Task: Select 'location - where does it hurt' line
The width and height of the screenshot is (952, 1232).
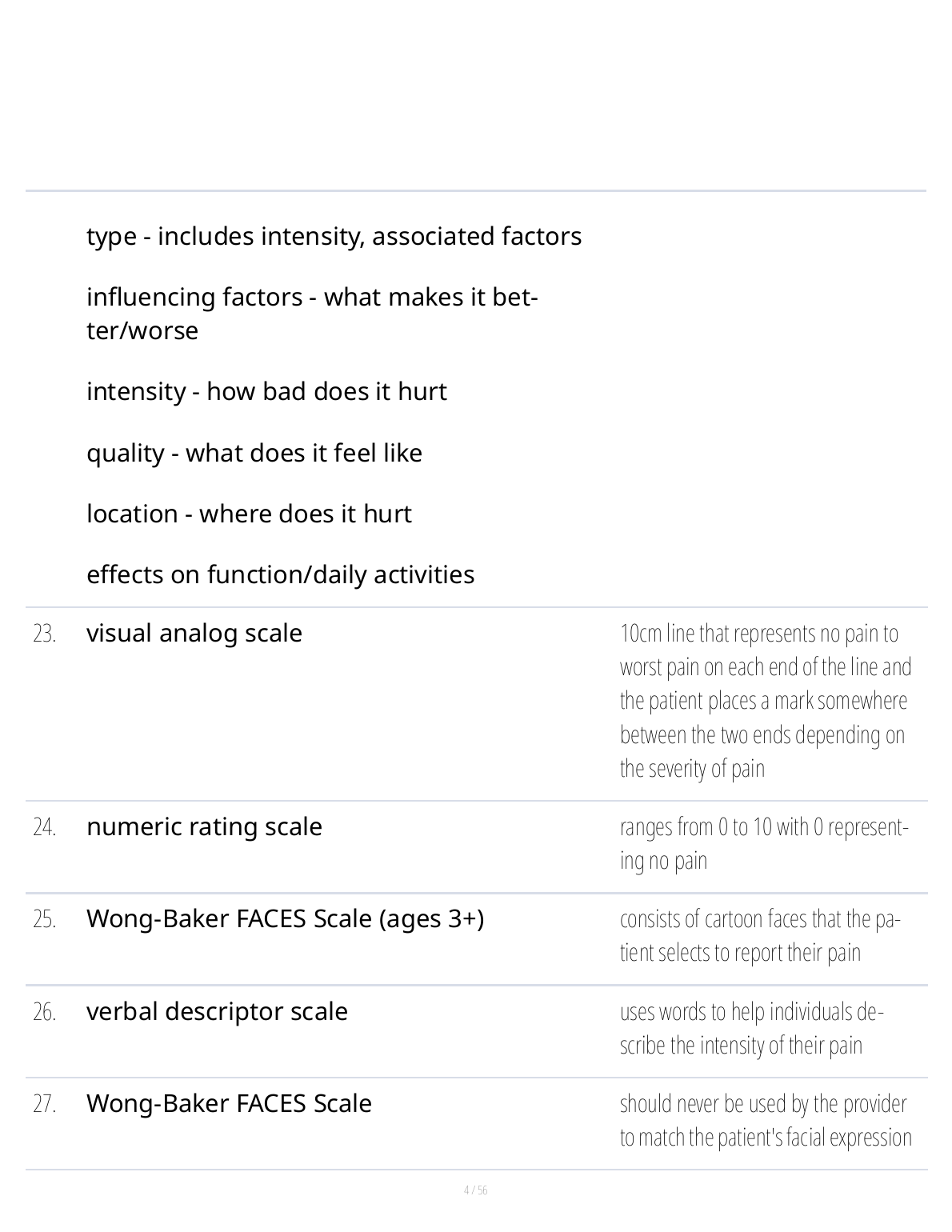Action: [249, 514]
